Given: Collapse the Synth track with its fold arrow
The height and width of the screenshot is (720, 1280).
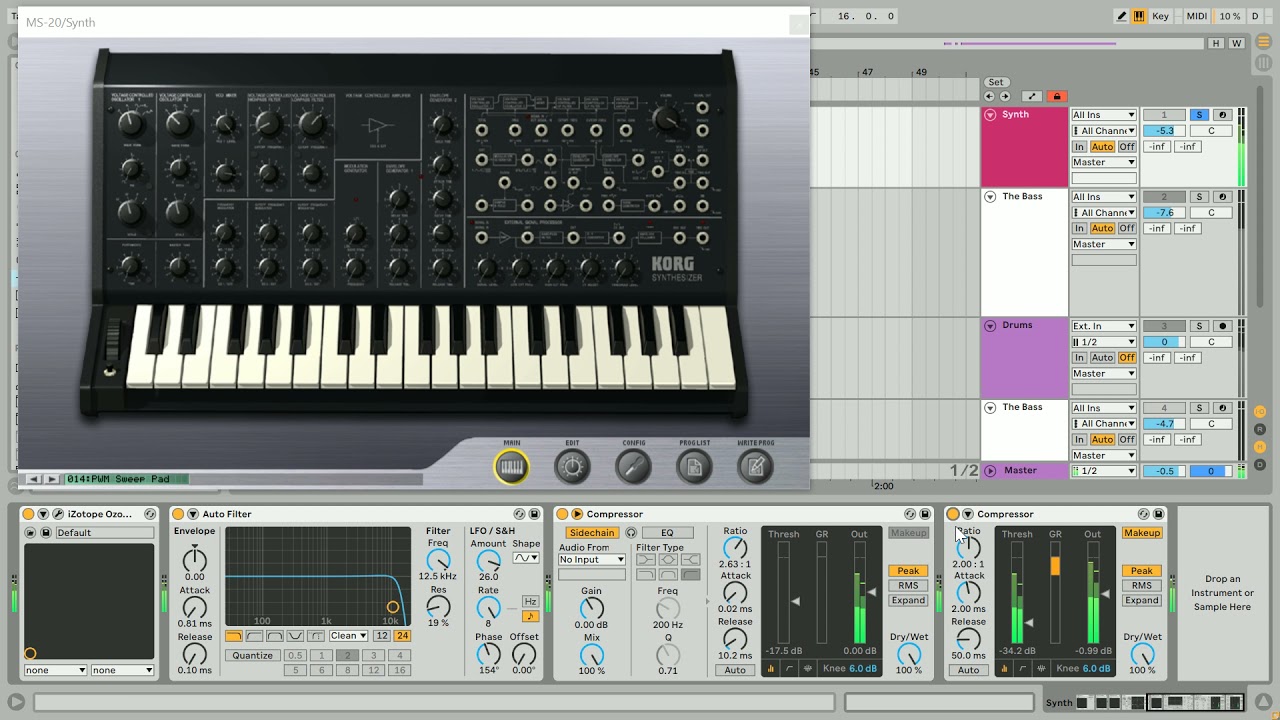Looking at the screenshot, I should pos(990,115).
